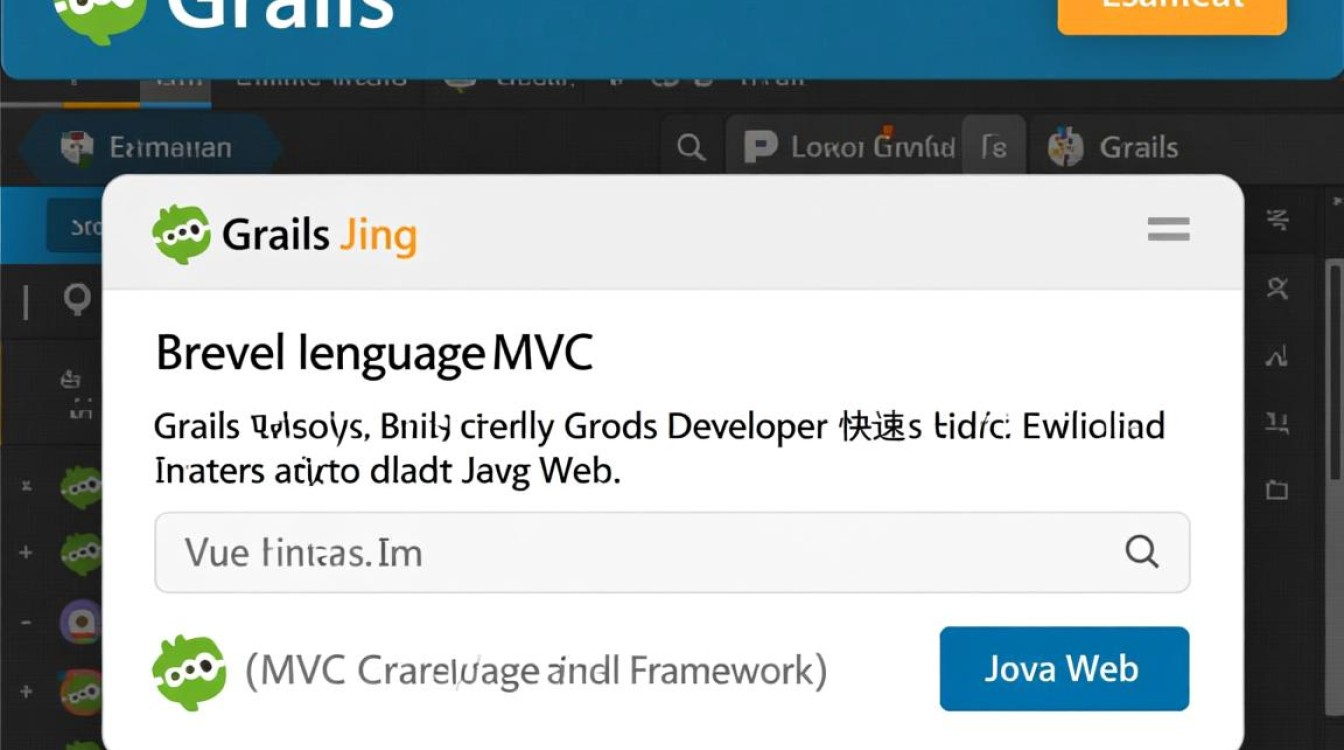Focus the 'Vue fintas.Im' search field
This screenshot has height=750, width=1344.
click(x=672, y=552)
